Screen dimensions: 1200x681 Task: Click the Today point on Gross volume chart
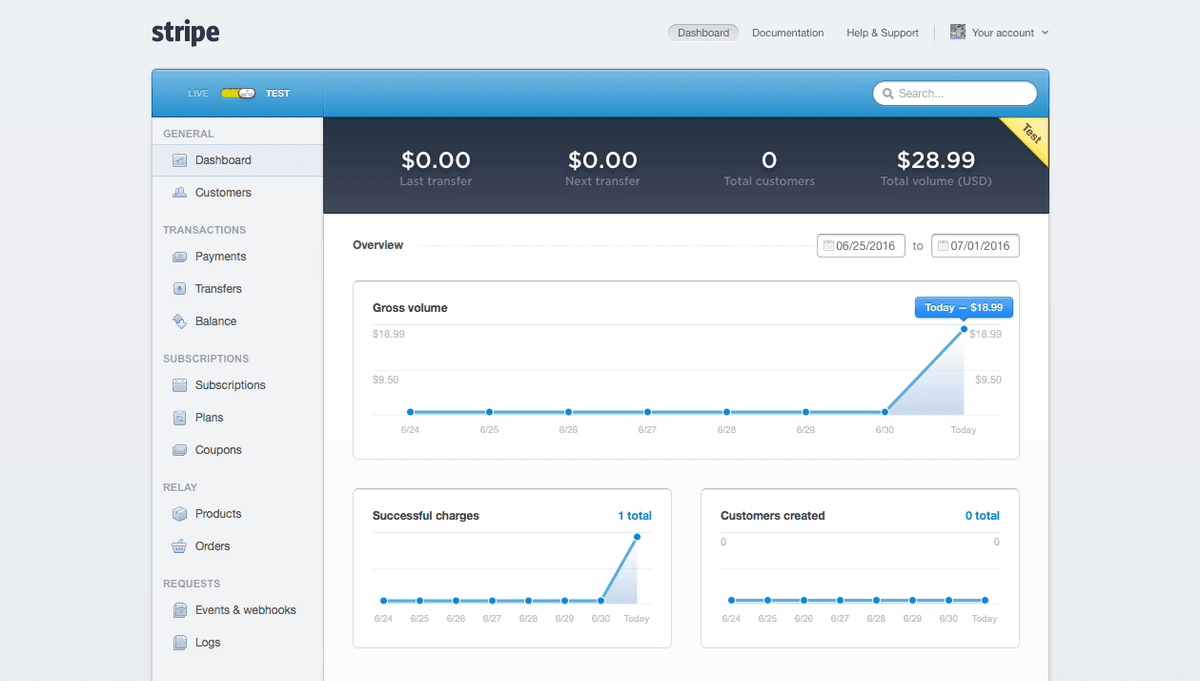coord(964,329)
